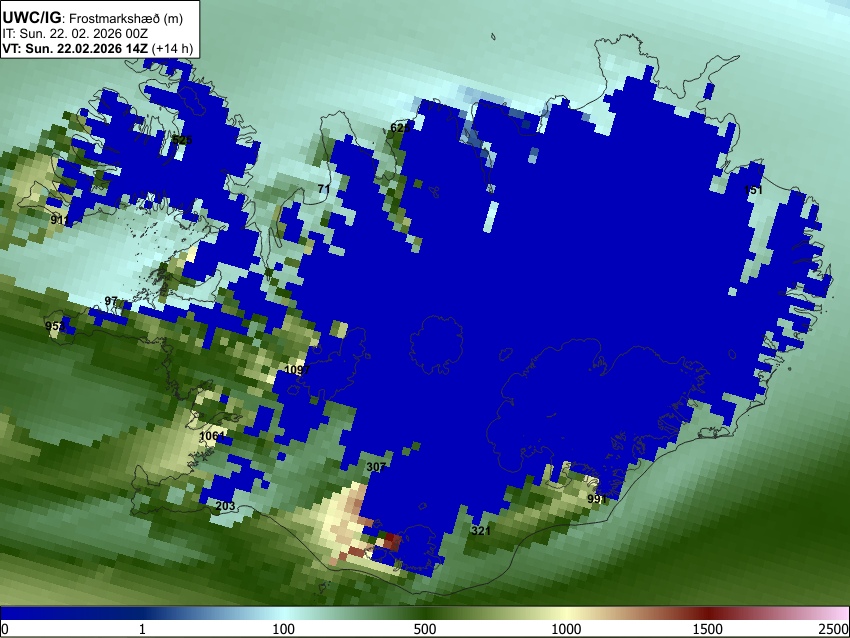Image resolution: width=850 pixels, height=638 pixels.
Task: Click the legend label 100
Action: (x=284, y=629)
